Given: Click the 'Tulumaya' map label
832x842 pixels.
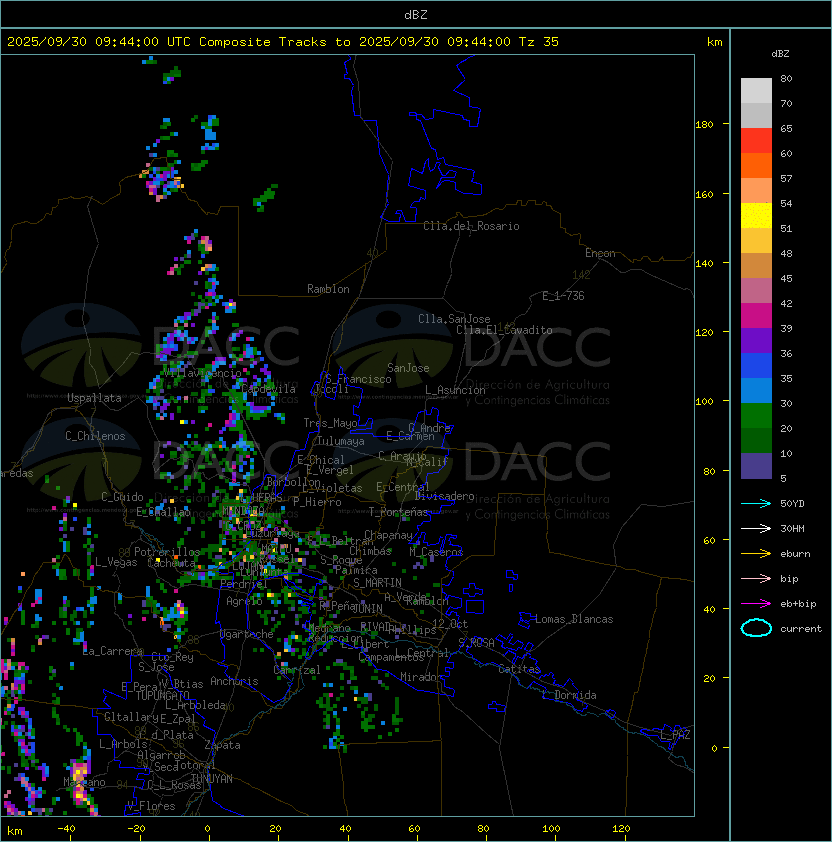Looking at the screenshot, I should tap(341, 441).
